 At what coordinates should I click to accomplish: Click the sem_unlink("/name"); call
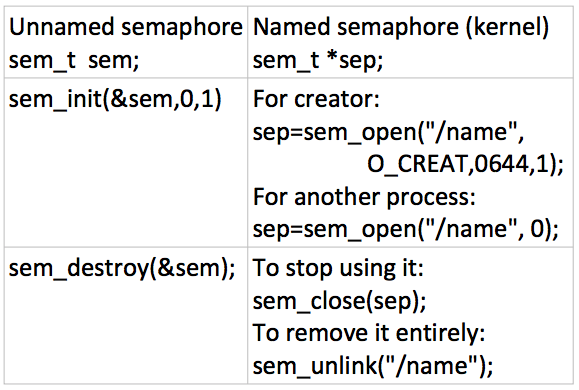[x=373, y=366]
